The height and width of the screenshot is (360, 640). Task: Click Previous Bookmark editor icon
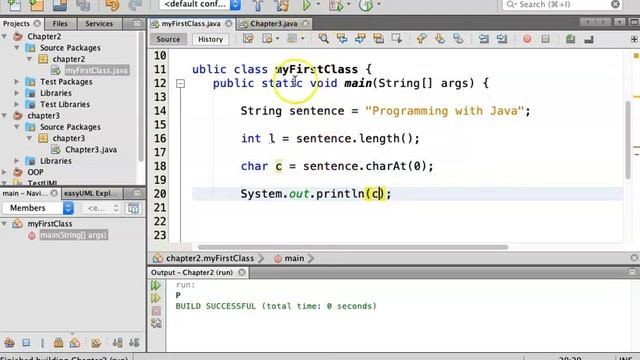tap(421, 39)
